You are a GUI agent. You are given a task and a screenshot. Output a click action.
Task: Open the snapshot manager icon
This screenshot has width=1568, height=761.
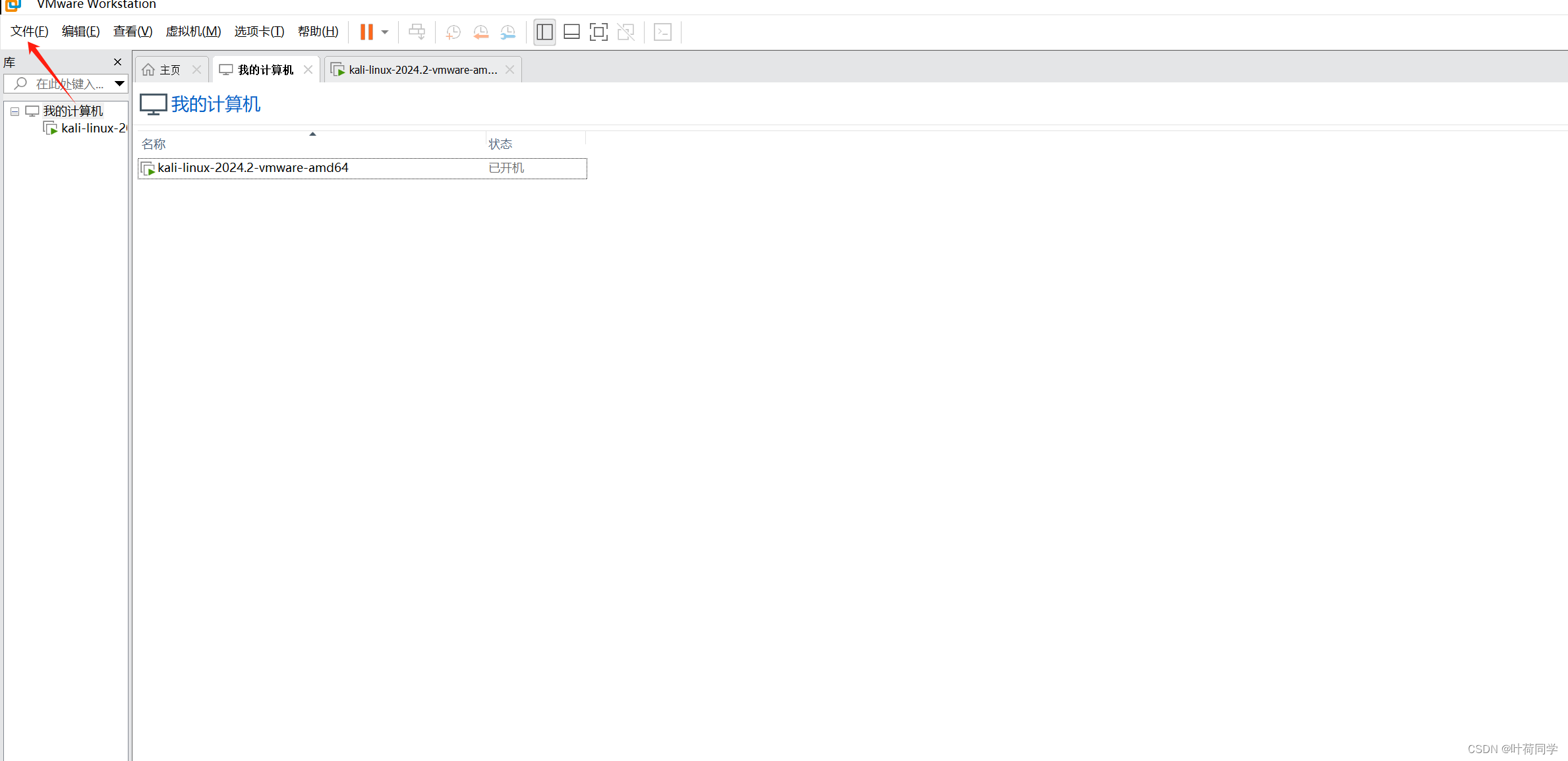[508, 32]
